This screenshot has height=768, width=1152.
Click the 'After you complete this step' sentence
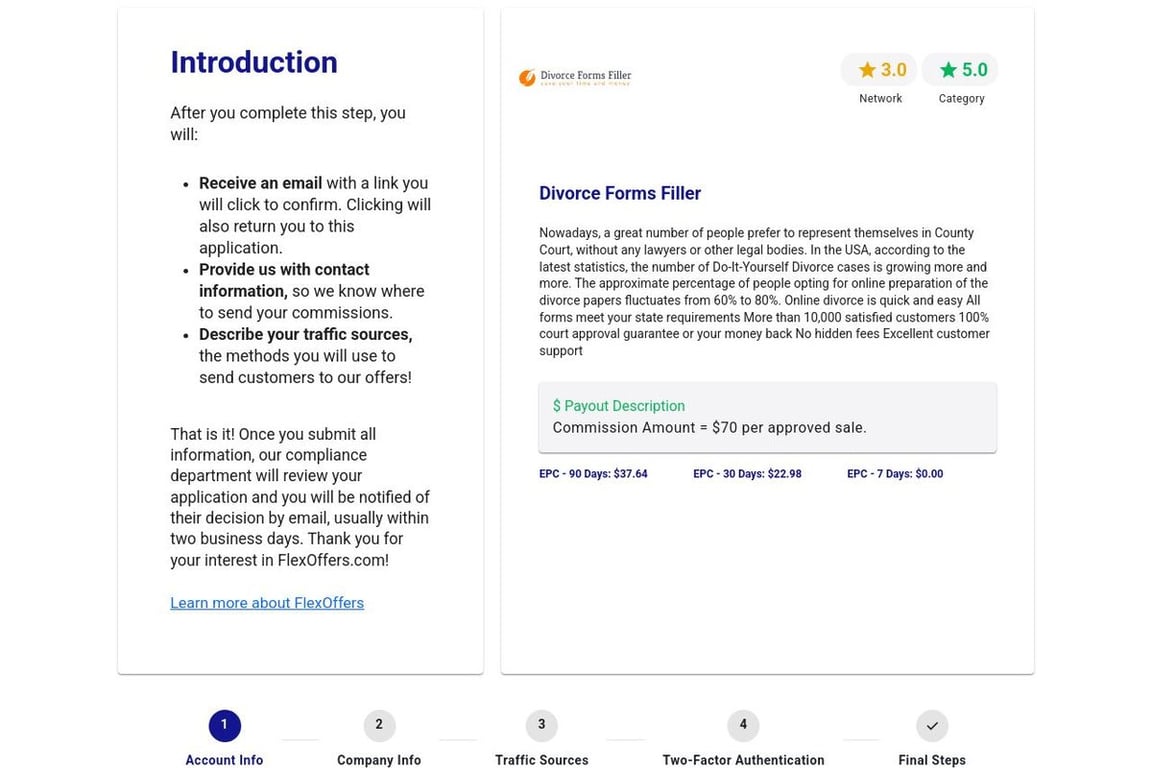pos(288,123)
